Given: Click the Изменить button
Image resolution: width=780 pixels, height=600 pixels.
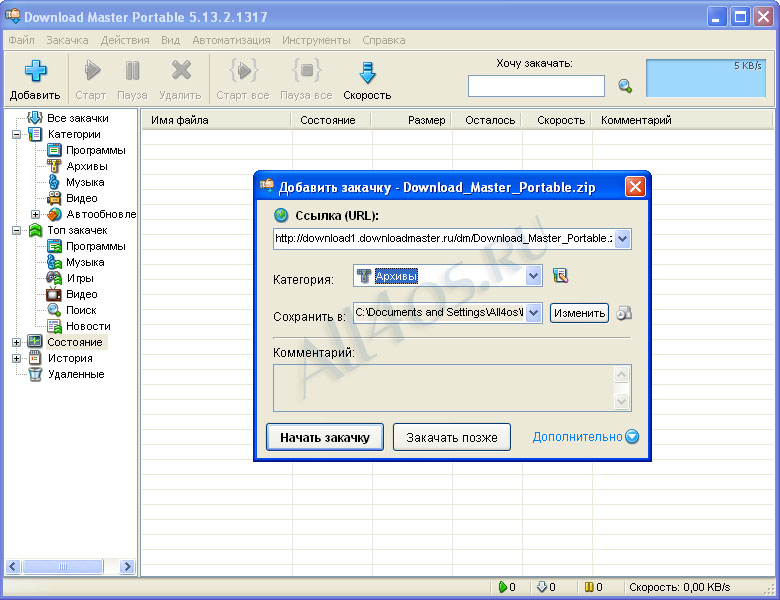Looking at the screenshot, I should click(x=580, y=313).
